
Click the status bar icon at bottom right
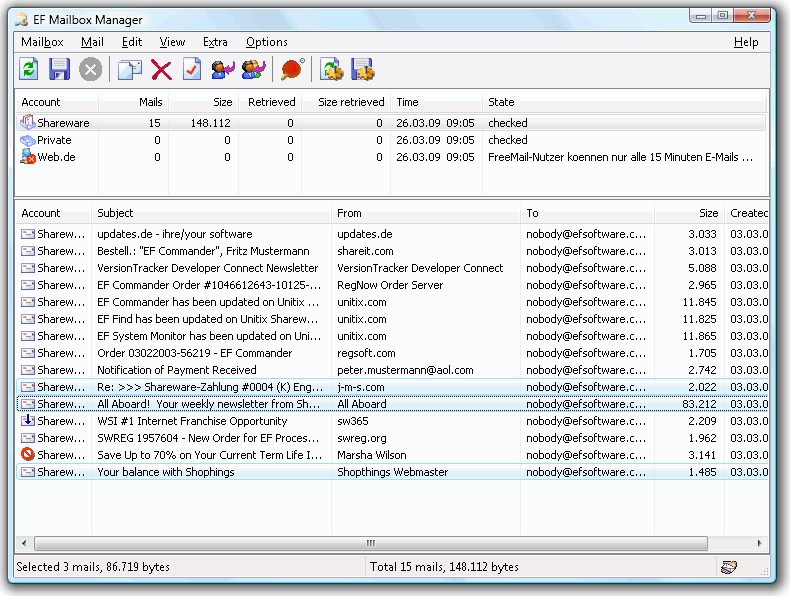pyautogui.click(x=729, y=567)
